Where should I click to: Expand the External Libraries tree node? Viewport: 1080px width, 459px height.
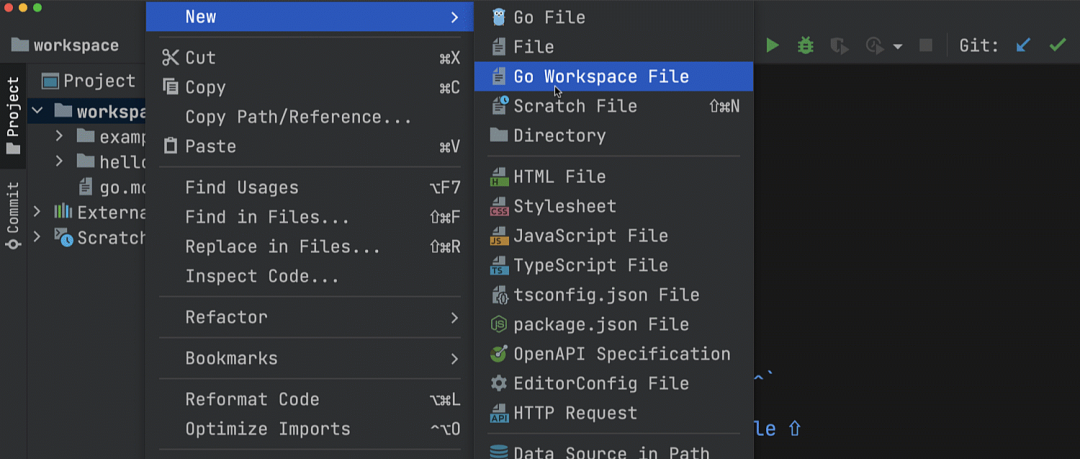(37, 211)
